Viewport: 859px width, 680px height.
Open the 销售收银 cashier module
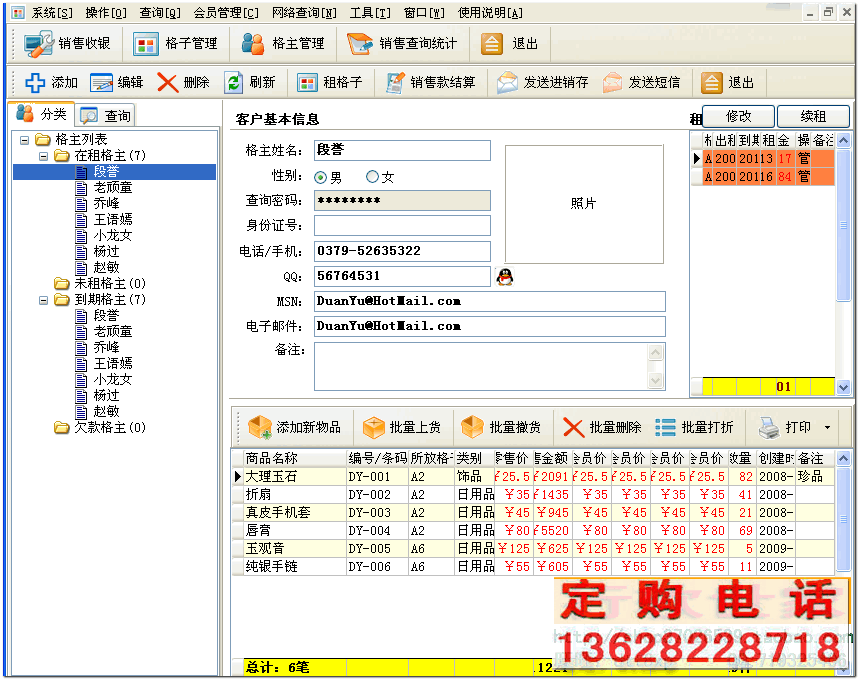pyautogui.click(x=67, y=44)
